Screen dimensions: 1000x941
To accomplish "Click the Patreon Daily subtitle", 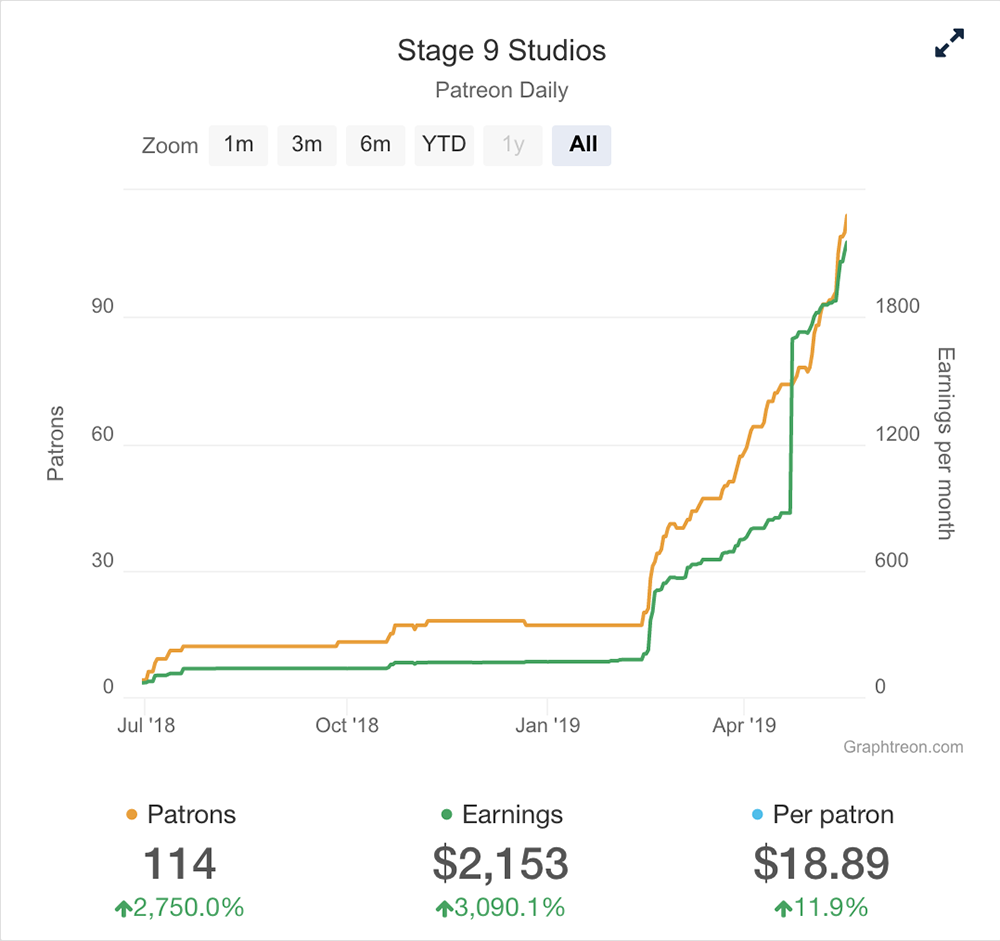I will (x=501, y=90).
